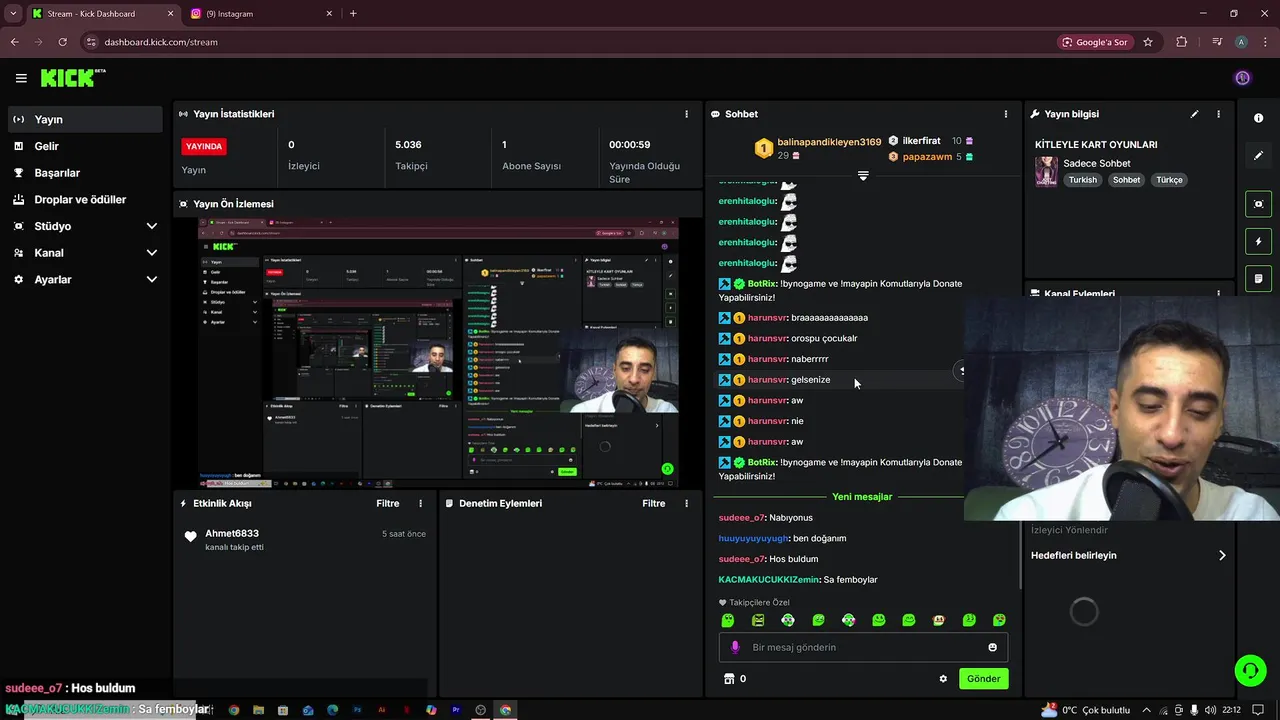This screenshot has width=1280, height=720.
Task: Switch to Stream - Kick Dashboard tab
Action: 103,13
